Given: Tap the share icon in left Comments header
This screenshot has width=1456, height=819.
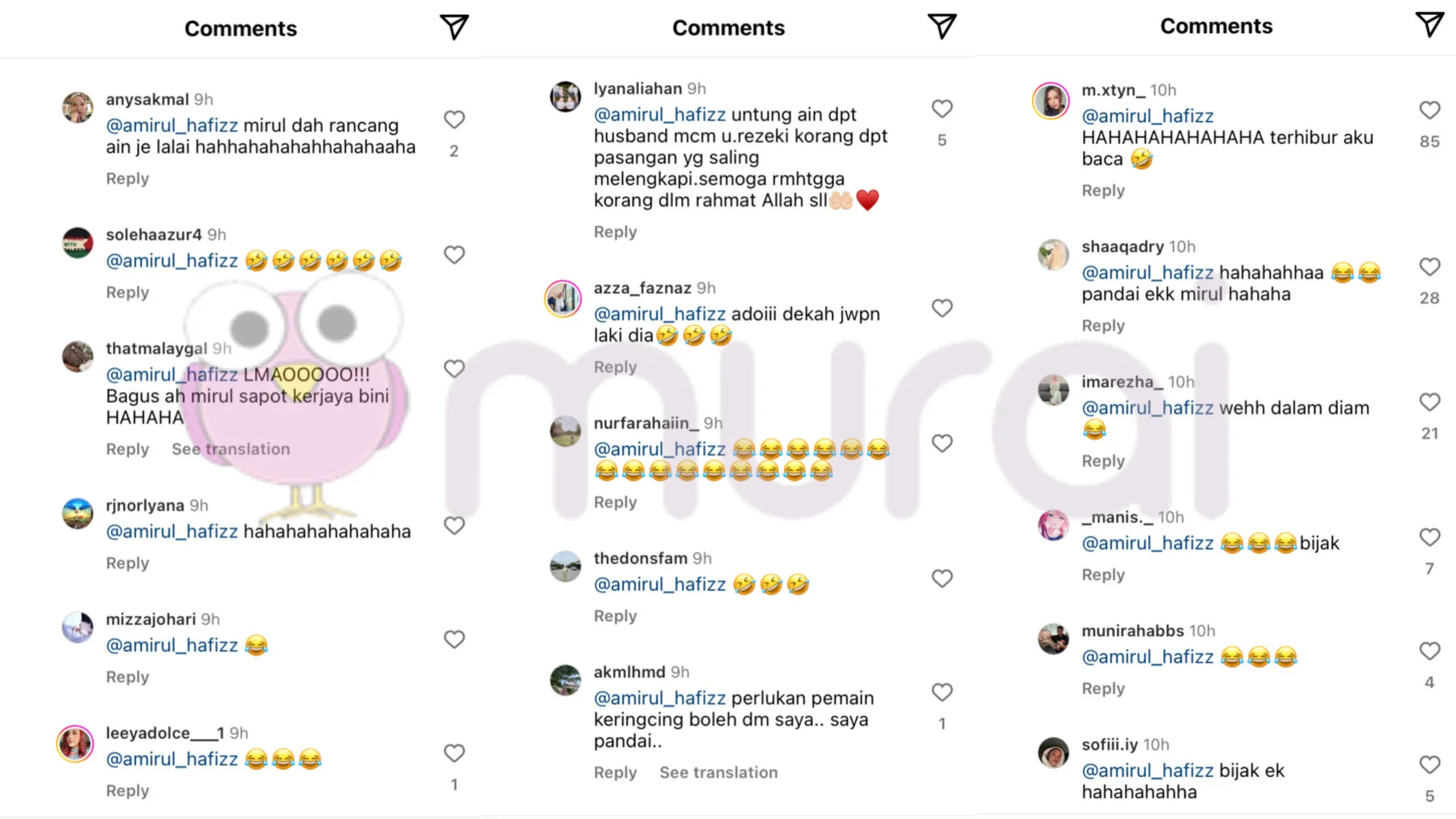Looking at the screenshot, I should [454, 27].
